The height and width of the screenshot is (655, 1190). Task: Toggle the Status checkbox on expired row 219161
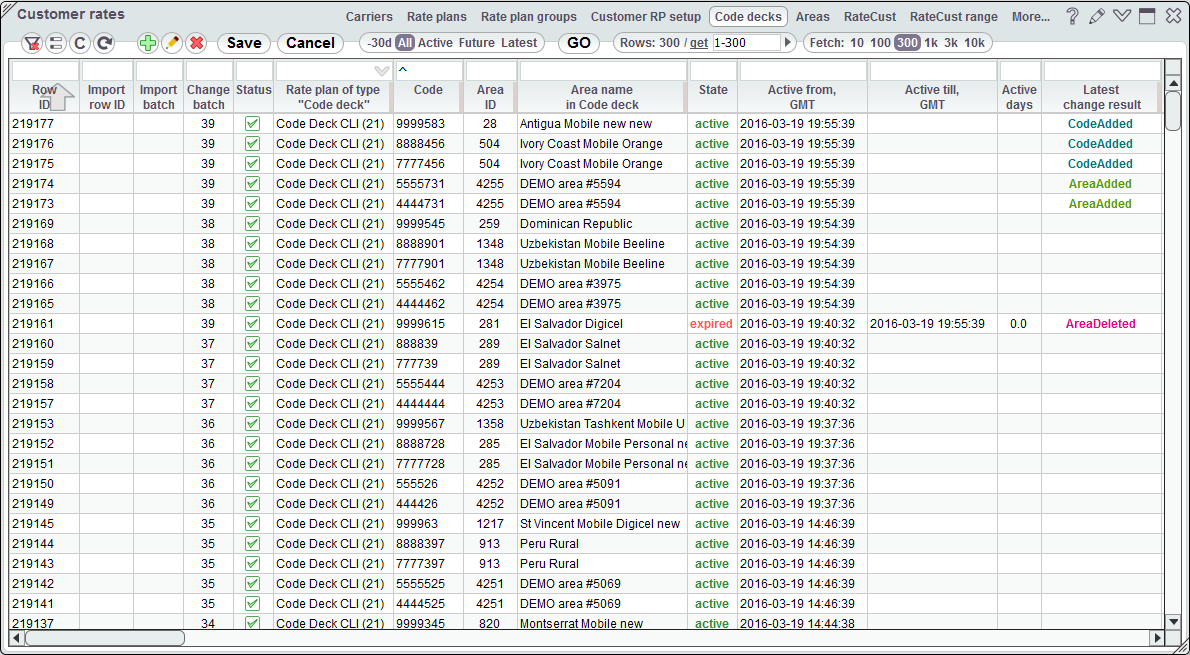point(253,323)
